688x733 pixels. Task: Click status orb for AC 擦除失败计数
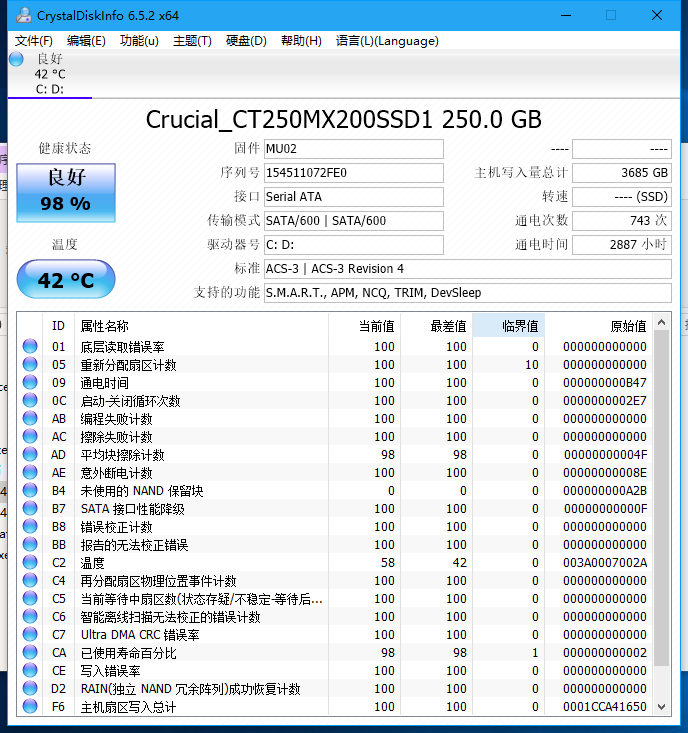click(30, 436)
